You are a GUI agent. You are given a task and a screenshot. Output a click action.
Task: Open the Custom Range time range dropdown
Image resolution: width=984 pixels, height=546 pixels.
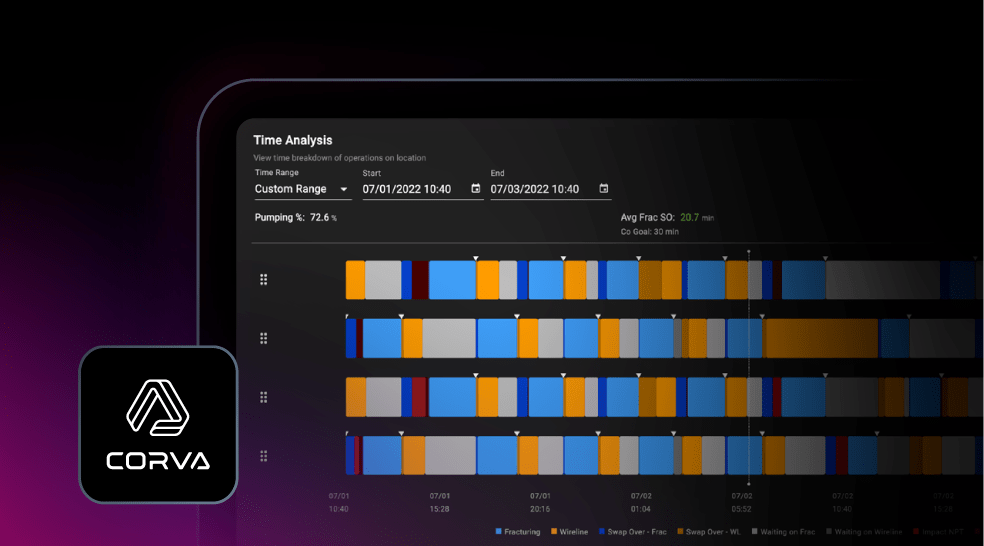[302, 189]
